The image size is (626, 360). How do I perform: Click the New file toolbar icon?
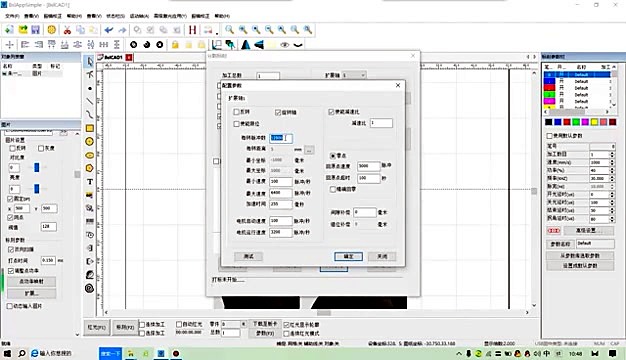[9, 30]
